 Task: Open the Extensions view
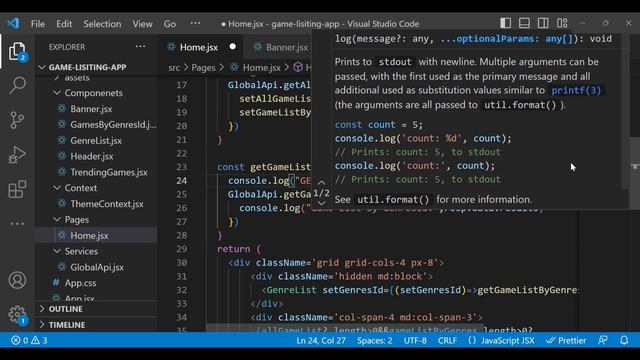tap(17, 189)
